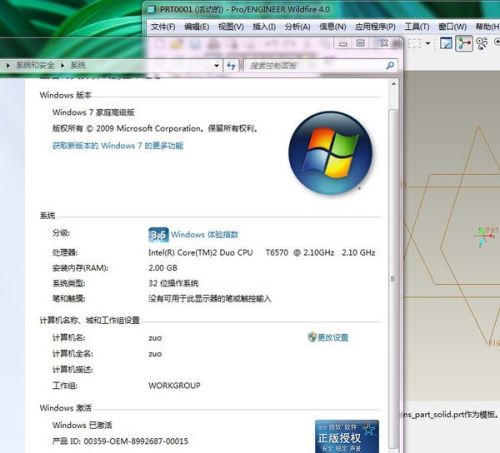Open 工具(T) menu in Pro/ENGINEER
Viewport: 500px width, 453px height.
coord(417,27)
